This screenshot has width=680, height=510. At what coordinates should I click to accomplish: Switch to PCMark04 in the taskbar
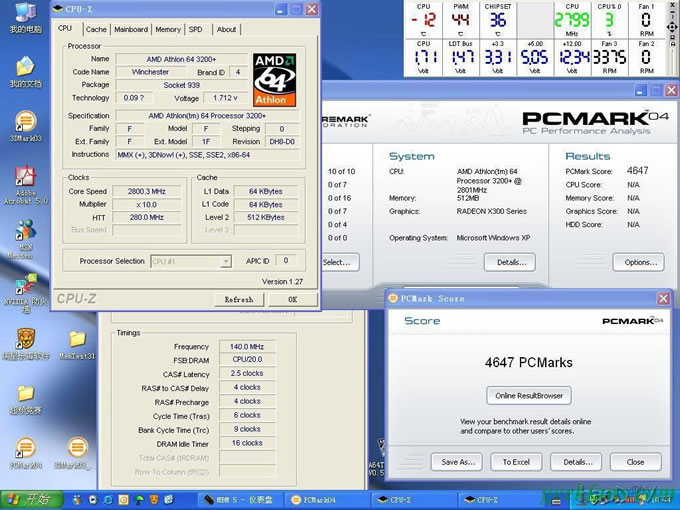pyautogui.click(x=328, y=499)
